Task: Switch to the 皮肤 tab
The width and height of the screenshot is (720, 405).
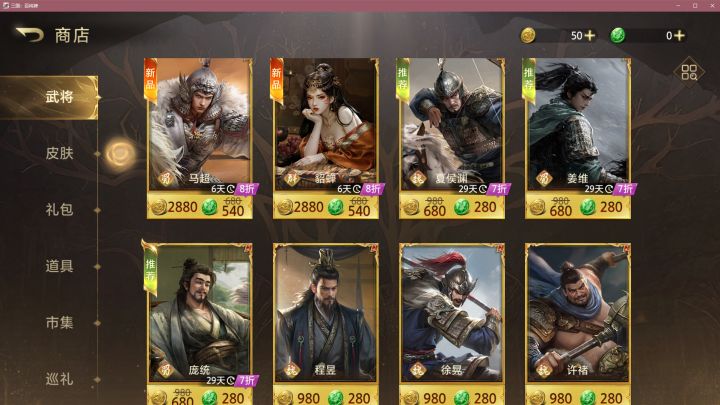Action: 59,153
